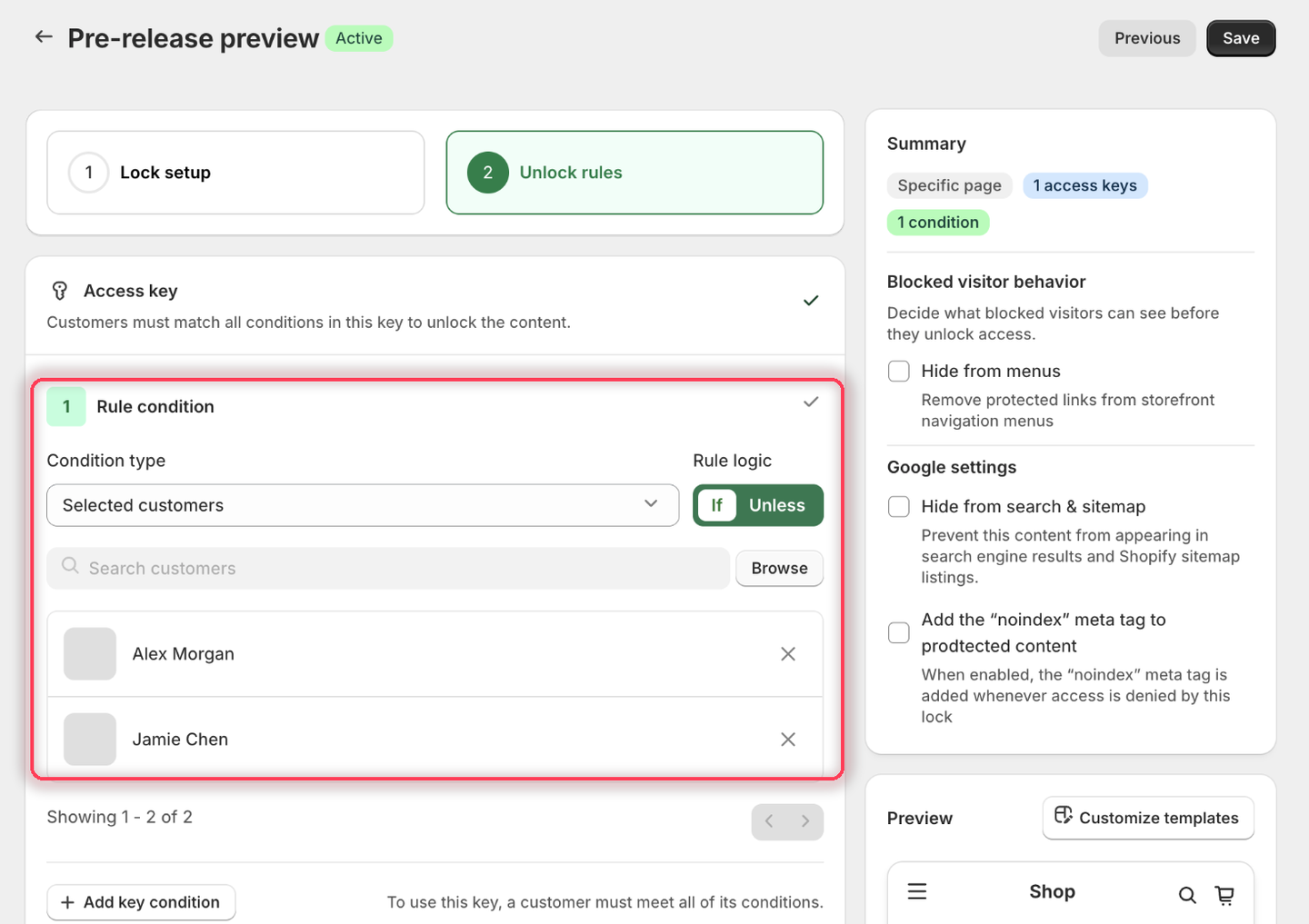
Task: Click Jamie Chen's avatar thumbnail
Action: click(x=90, y=740)
